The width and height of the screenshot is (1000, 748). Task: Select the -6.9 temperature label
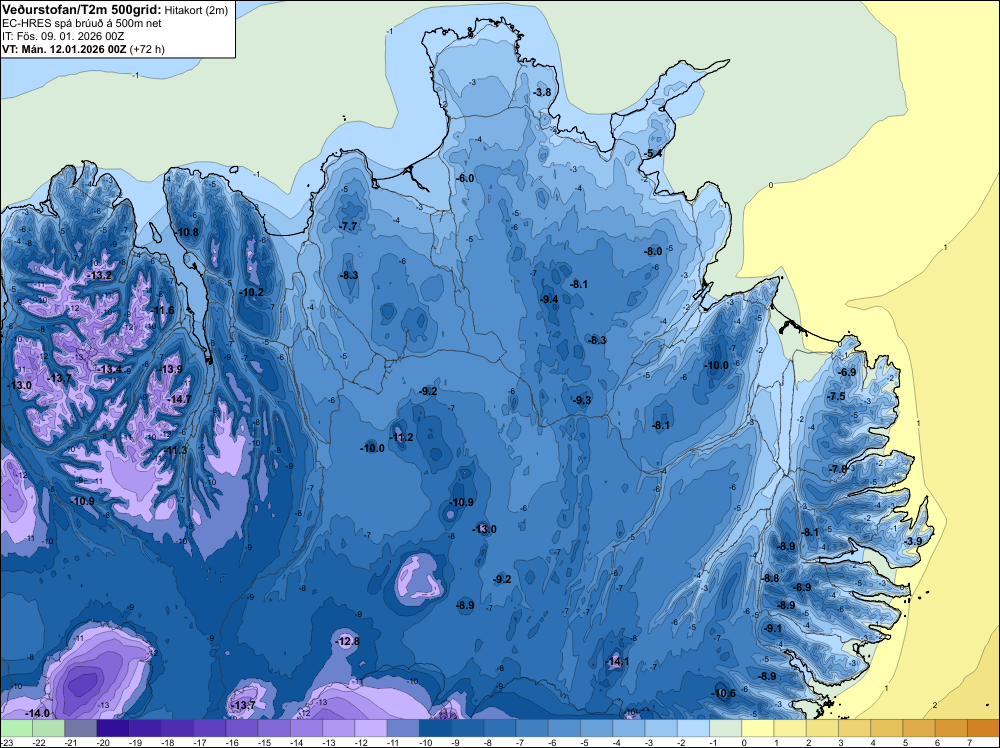848,372
